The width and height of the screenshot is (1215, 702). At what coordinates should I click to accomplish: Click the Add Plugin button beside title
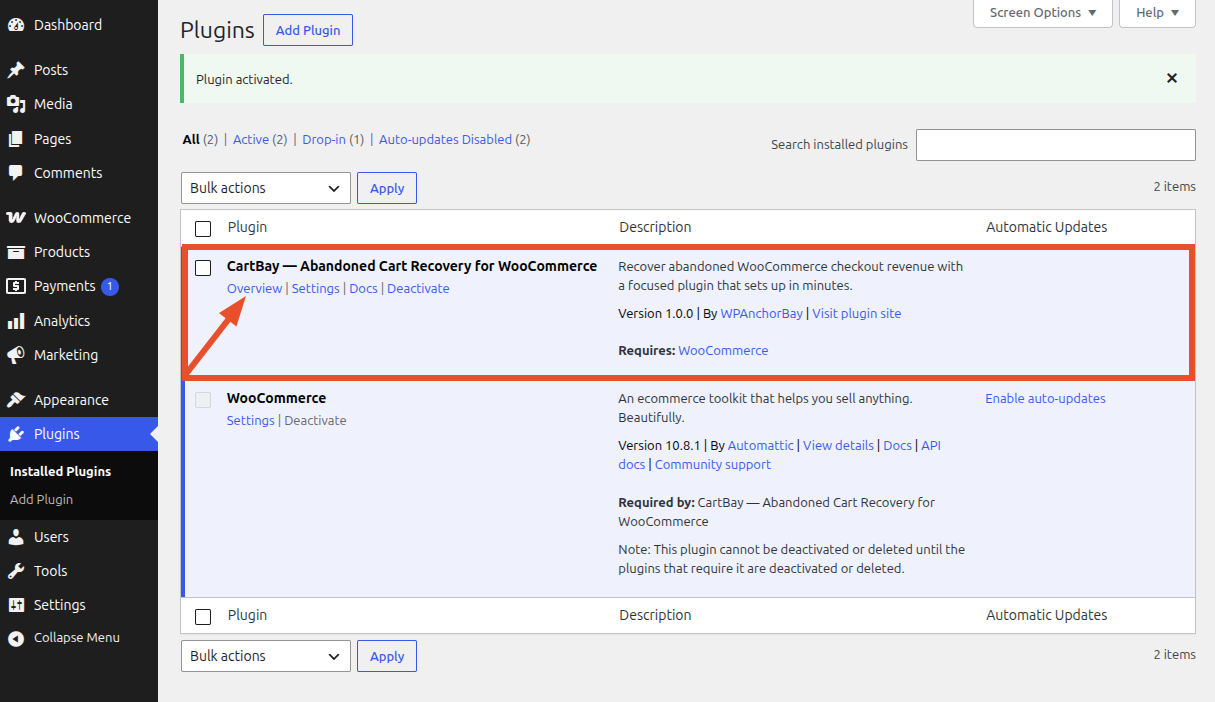(308, 30)
